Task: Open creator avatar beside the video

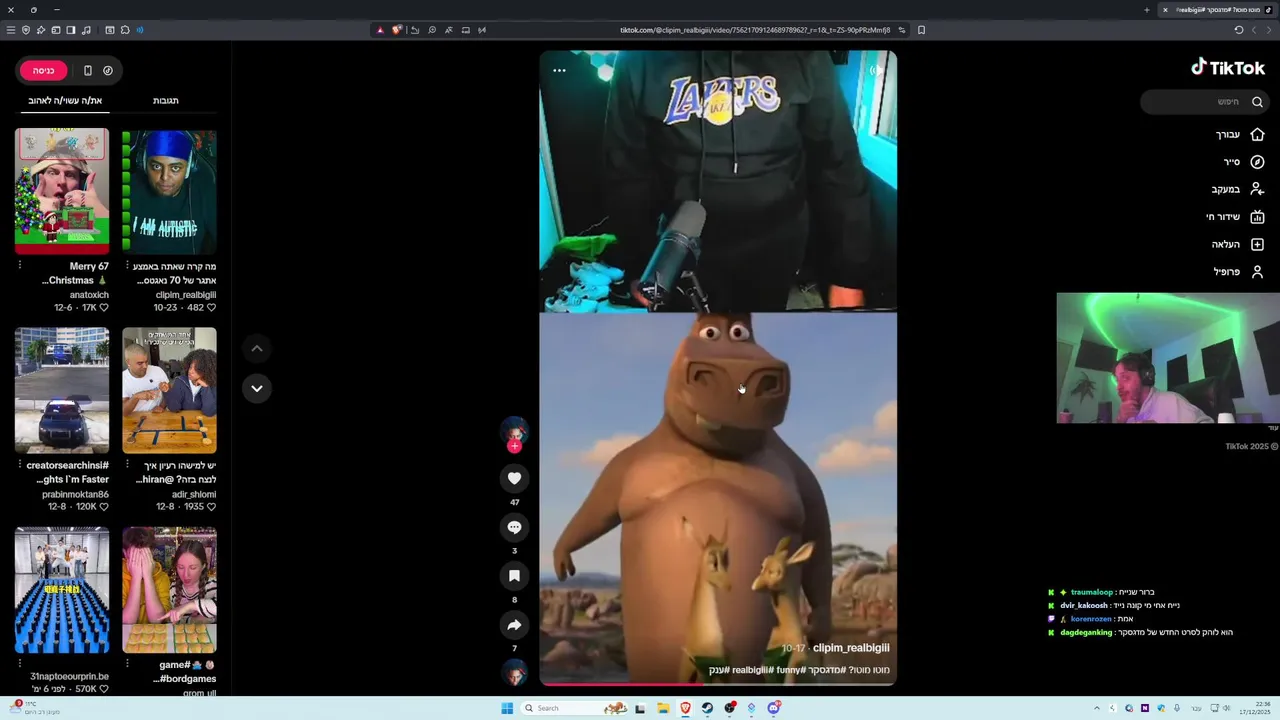Action: point(514,432)
